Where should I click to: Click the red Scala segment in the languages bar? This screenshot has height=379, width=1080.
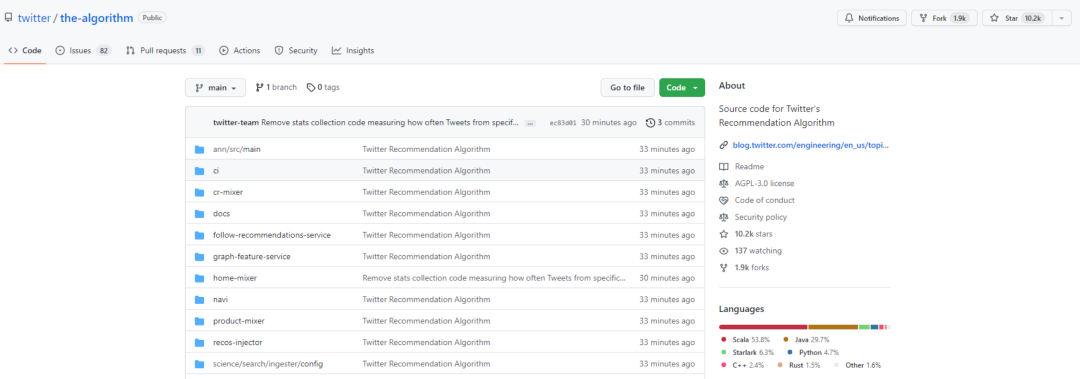(762, 327)
